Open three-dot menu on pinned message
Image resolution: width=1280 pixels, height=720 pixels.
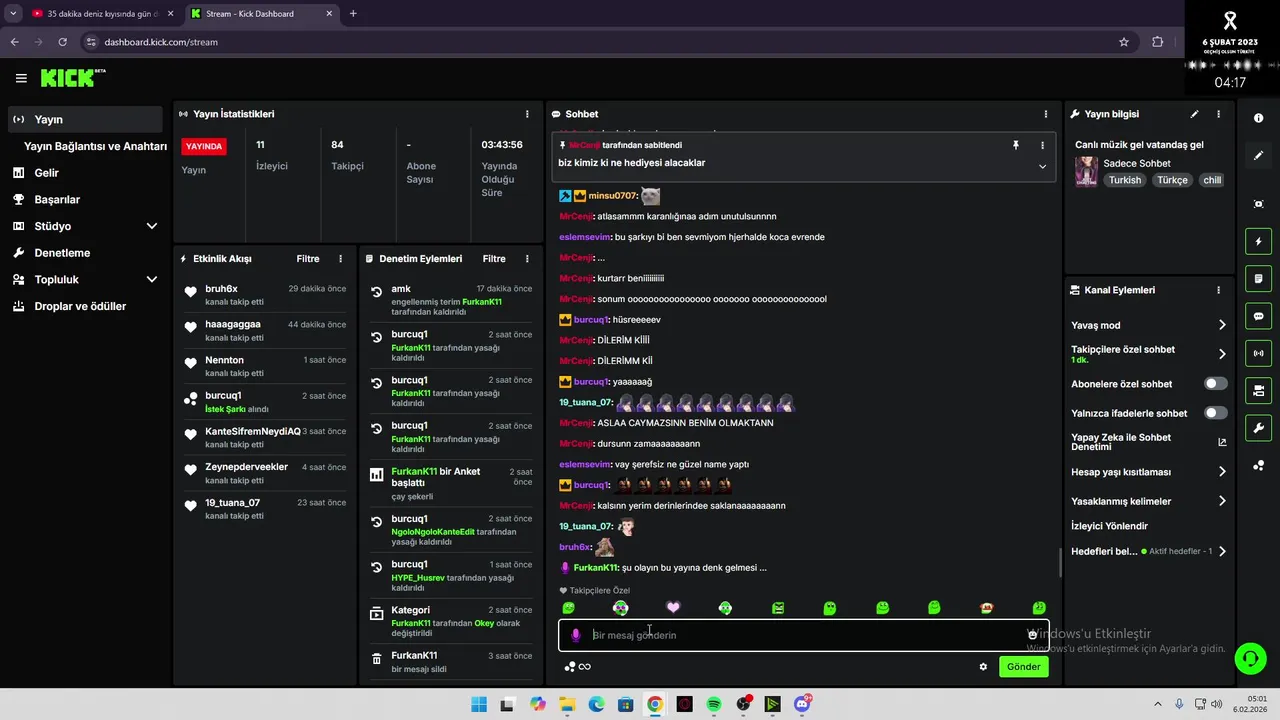[1042, 145]
